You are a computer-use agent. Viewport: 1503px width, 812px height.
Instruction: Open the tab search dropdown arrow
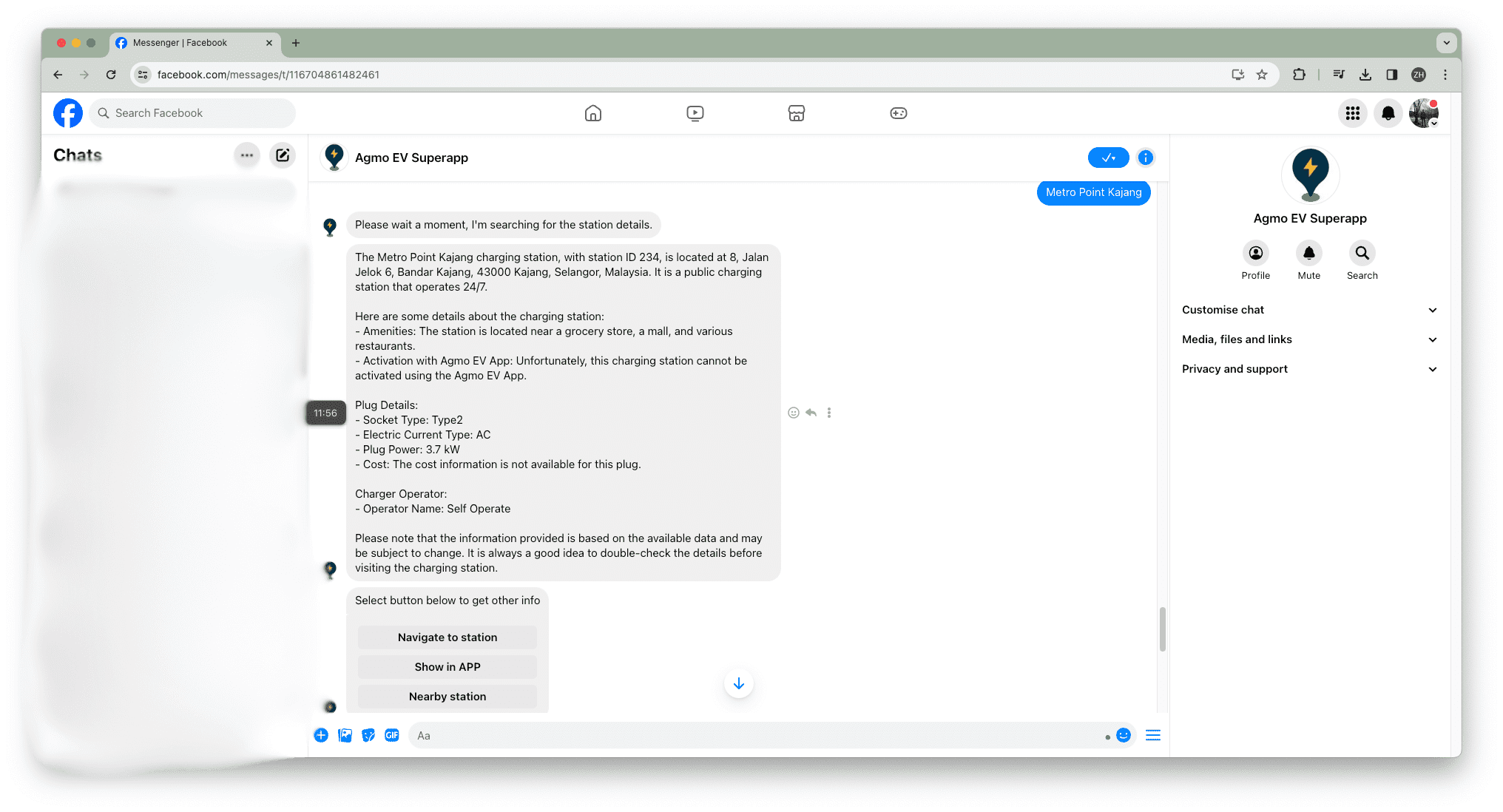pos(1447,43)
